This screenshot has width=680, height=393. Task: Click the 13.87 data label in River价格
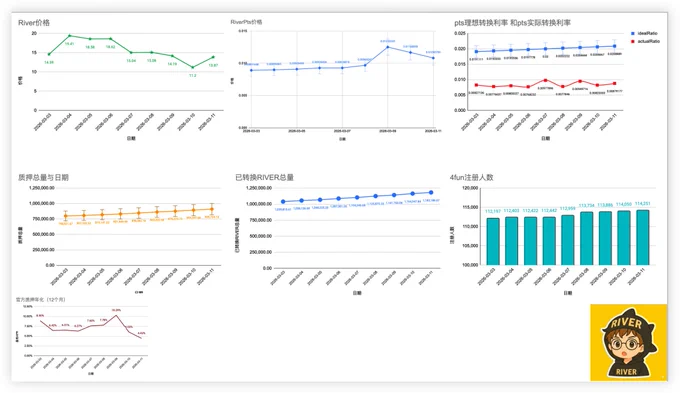point(213,65)
